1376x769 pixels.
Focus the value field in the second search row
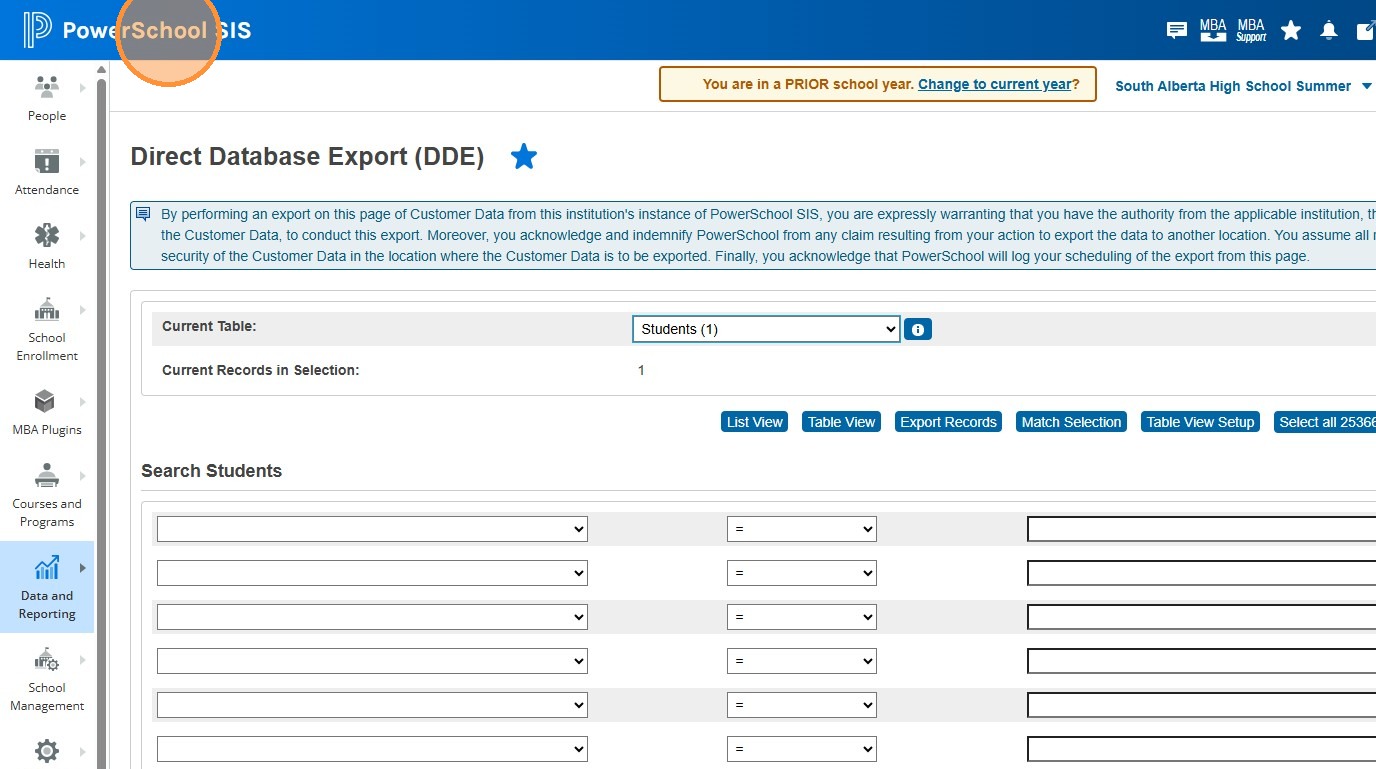(1201, 573)
